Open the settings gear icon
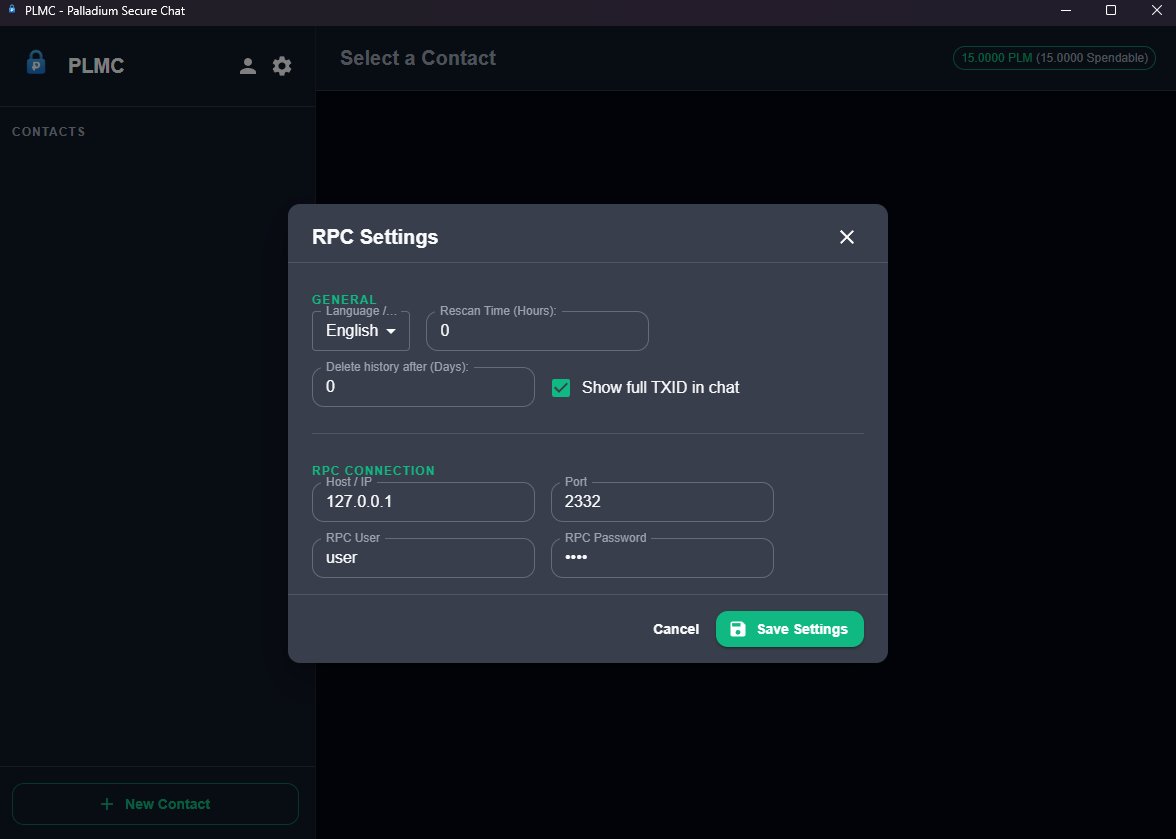This screenshot has width=1176, height=839. (281, 65)
